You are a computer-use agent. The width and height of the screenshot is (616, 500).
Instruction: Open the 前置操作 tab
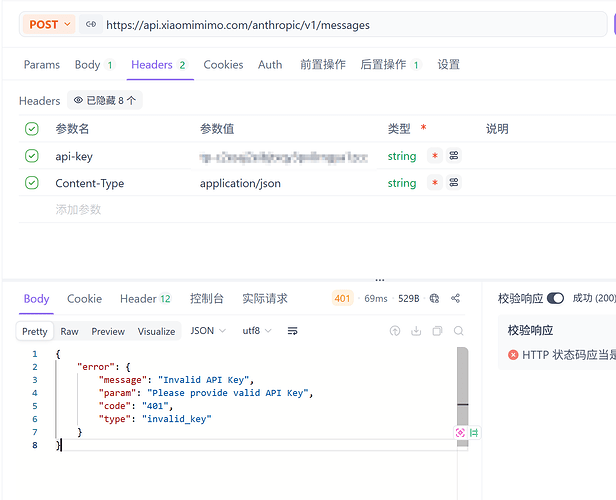323,64
